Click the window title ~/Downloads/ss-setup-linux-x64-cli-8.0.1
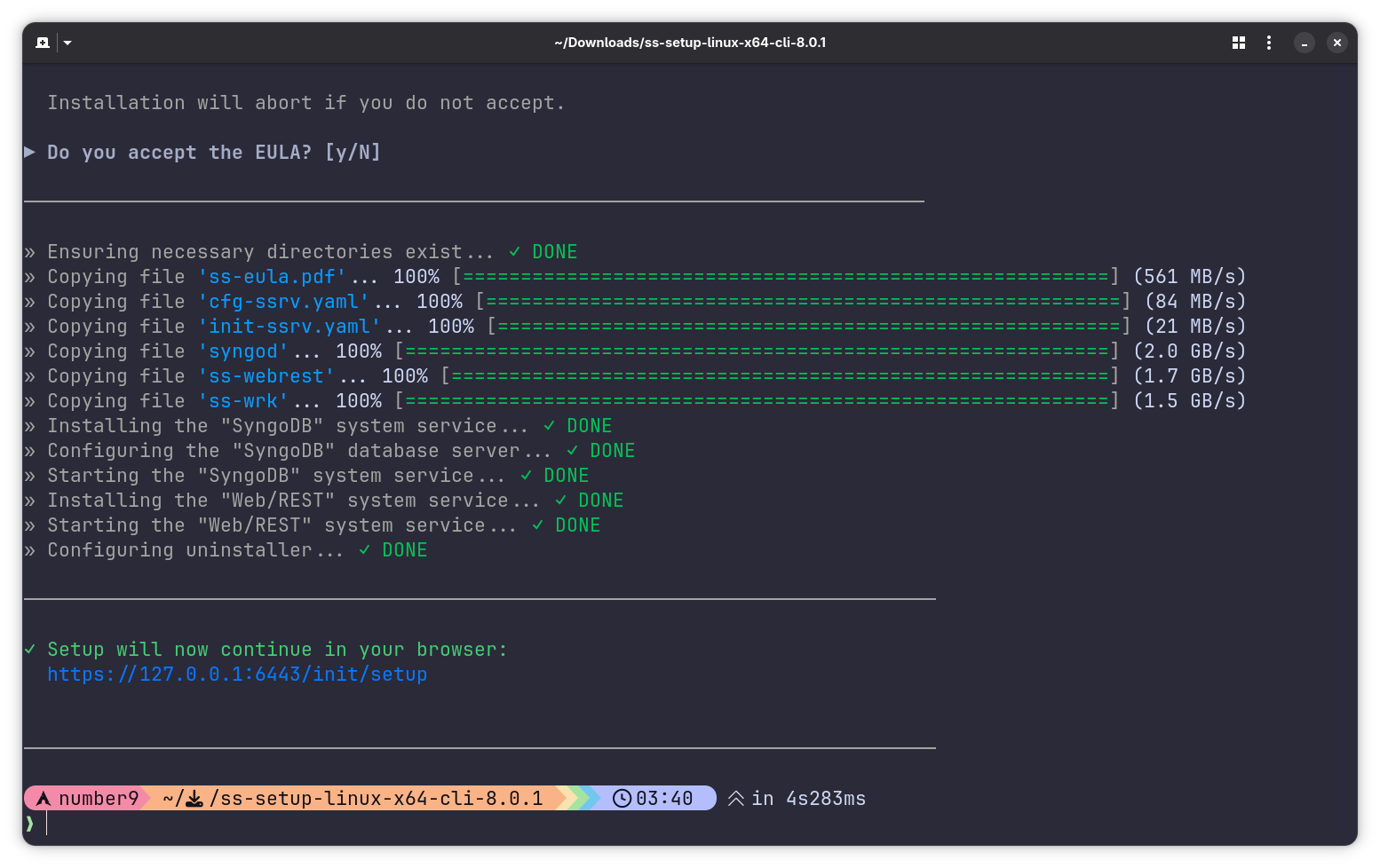The image size is (1380, 868). tap(690, 43)
